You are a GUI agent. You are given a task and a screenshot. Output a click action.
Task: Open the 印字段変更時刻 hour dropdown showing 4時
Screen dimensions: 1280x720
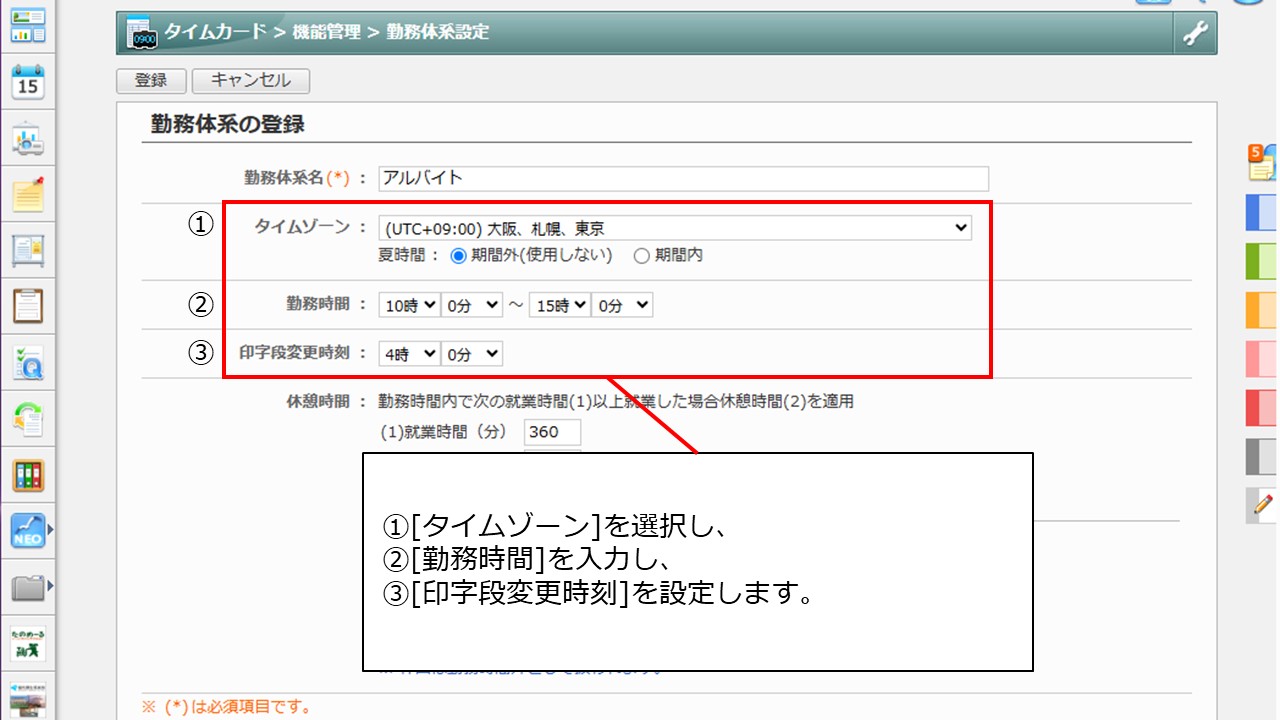[409, 353]
